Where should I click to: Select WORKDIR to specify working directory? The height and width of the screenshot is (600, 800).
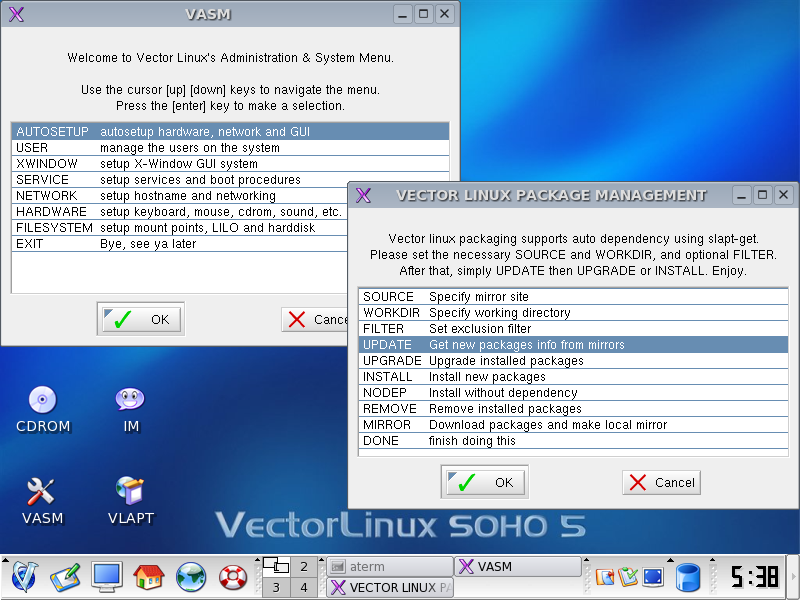click(x=573, y=312)
